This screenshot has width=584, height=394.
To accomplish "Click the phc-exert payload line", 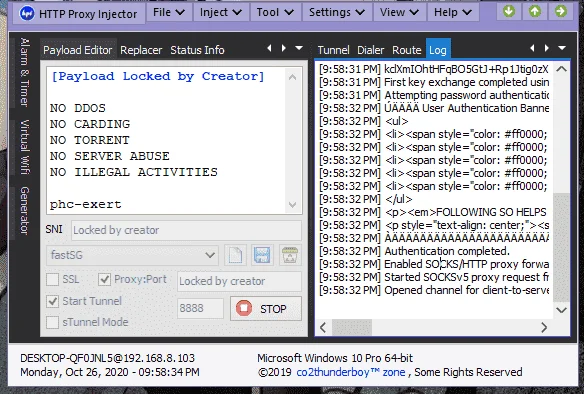I will [x=86, y=204].
